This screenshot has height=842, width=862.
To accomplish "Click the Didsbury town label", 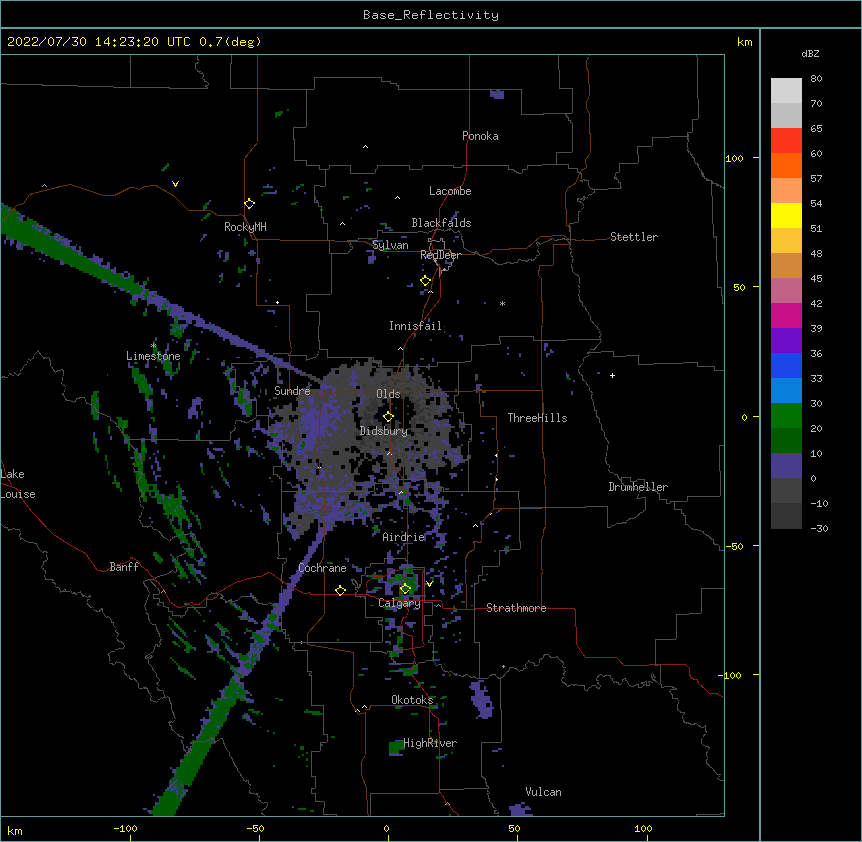I will pyautogui.click(x=384, y=431).
